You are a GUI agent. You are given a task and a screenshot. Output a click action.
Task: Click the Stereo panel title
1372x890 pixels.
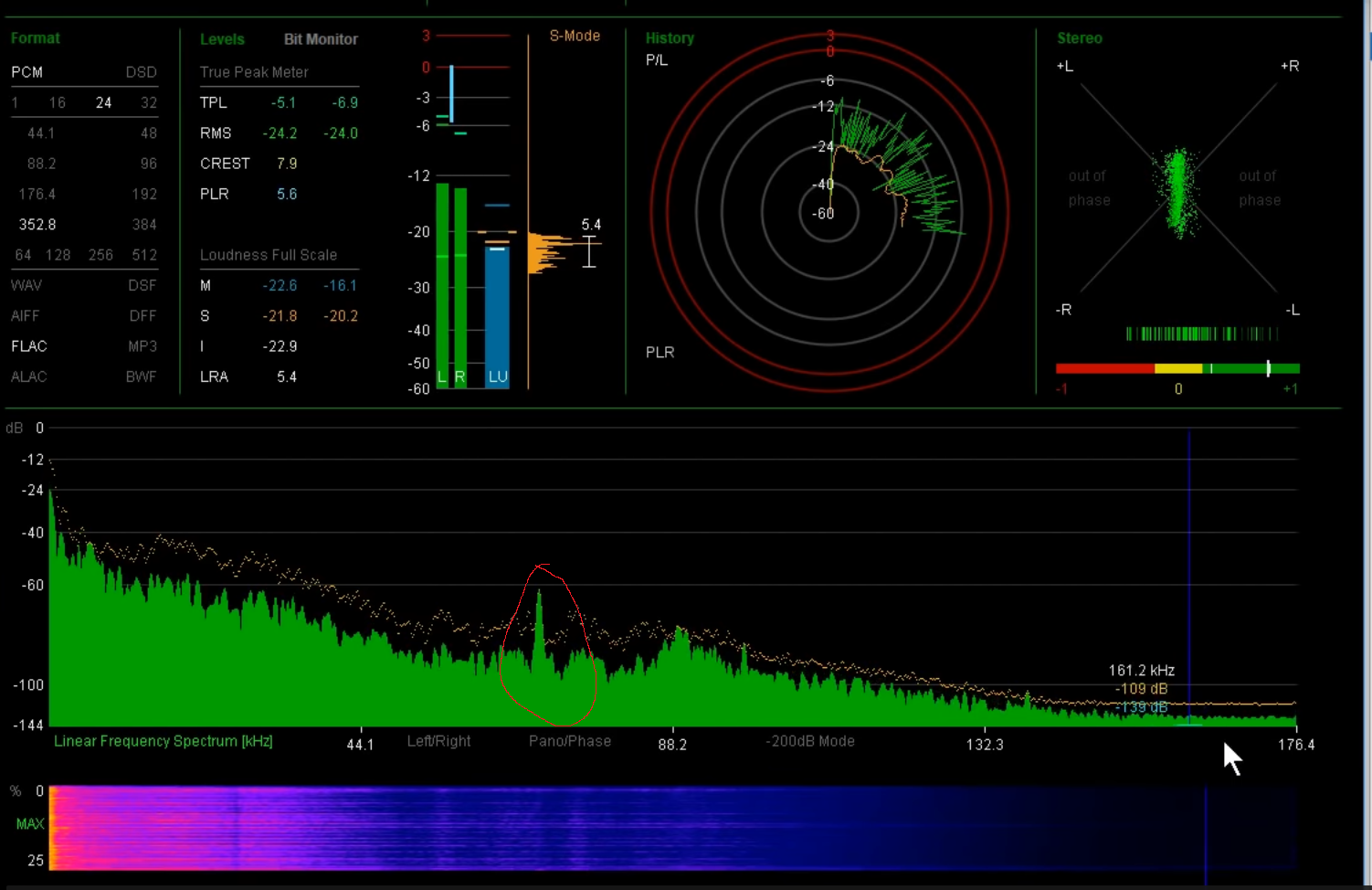click(x=1080, y=38)
